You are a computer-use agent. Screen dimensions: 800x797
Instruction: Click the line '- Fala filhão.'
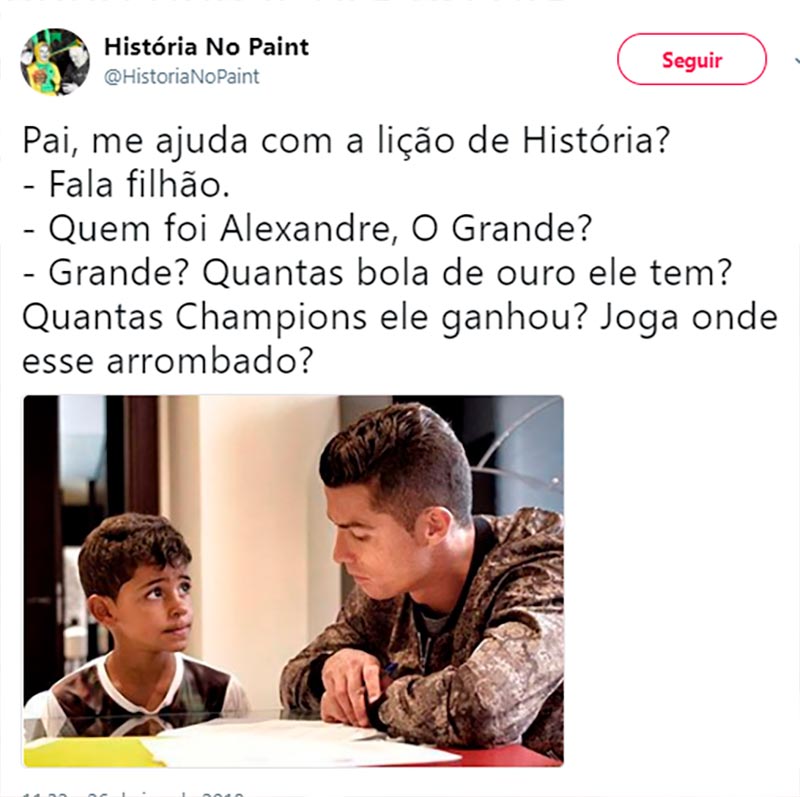(126, 184)
